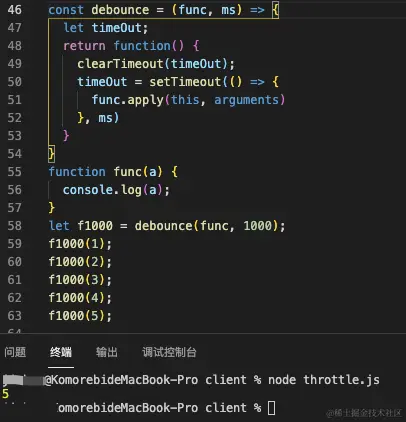Click line number 58 in the gutter
Viewport: 406px width, 422px height.
tap(15, 226)
